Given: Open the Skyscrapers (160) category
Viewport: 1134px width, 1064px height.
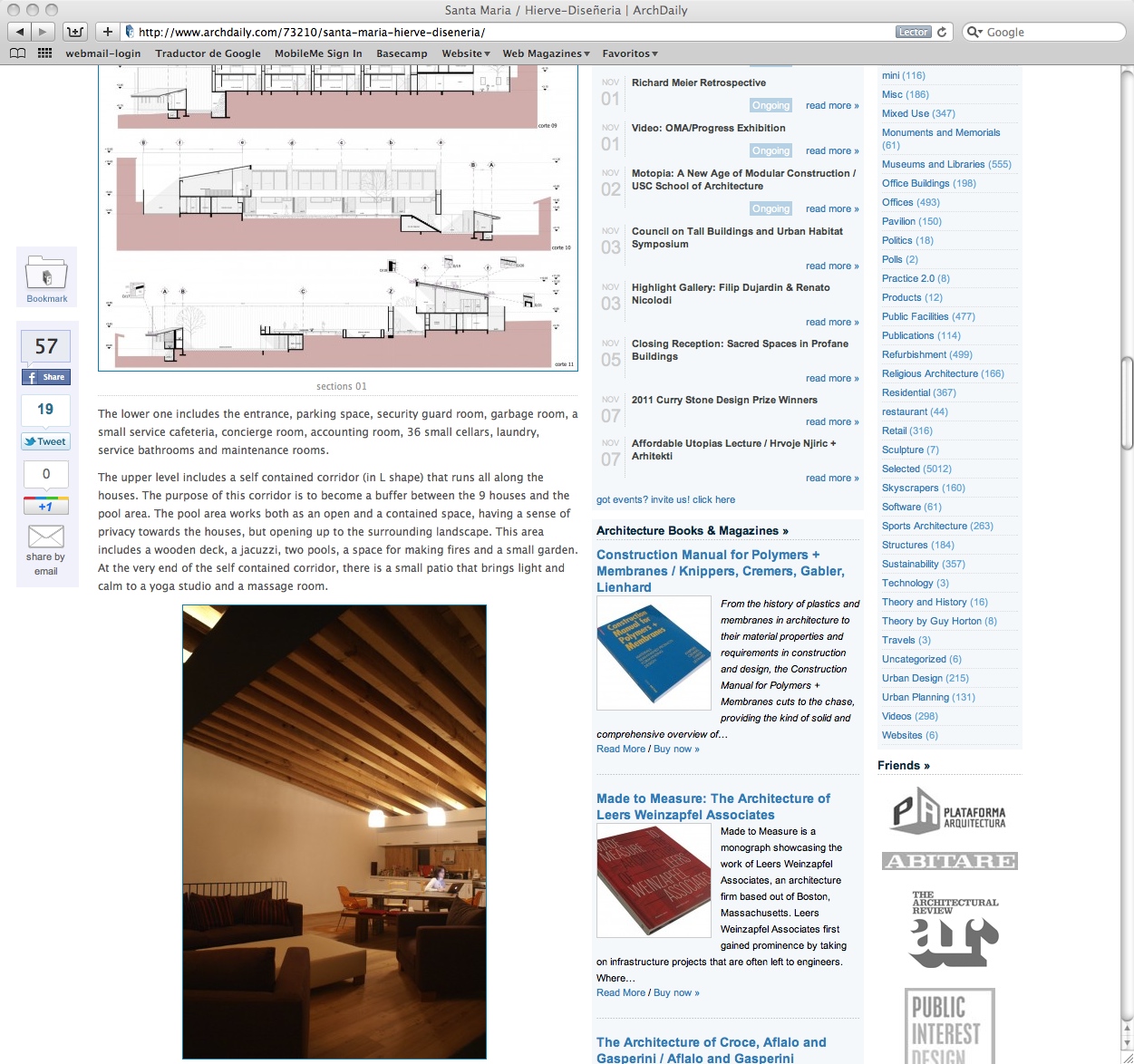Looking at the screenshot, I should pyautogui.click(x=924, y=488).
